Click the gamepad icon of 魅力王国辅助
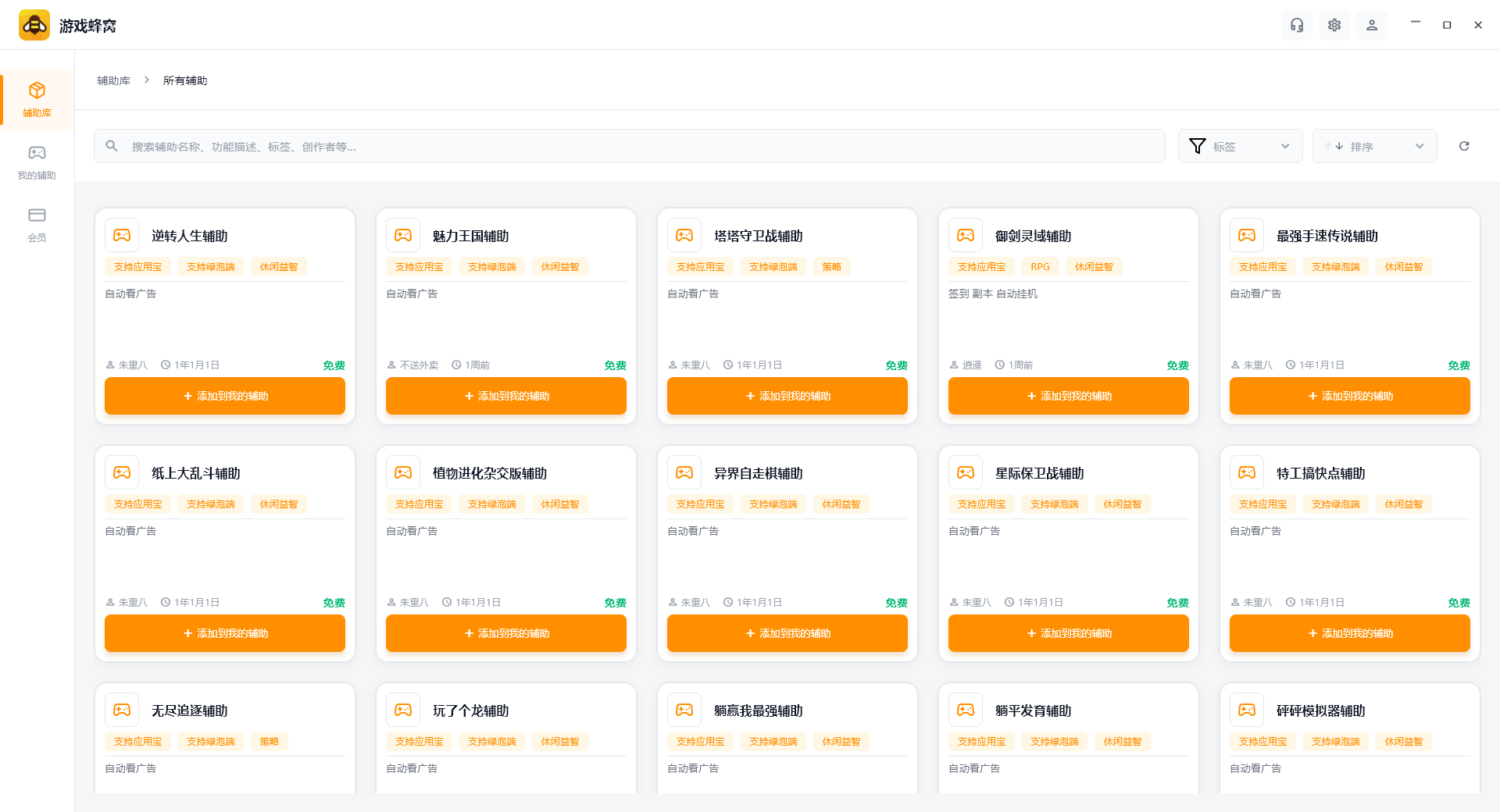The image size is (1500, 812). pos(403,235)
